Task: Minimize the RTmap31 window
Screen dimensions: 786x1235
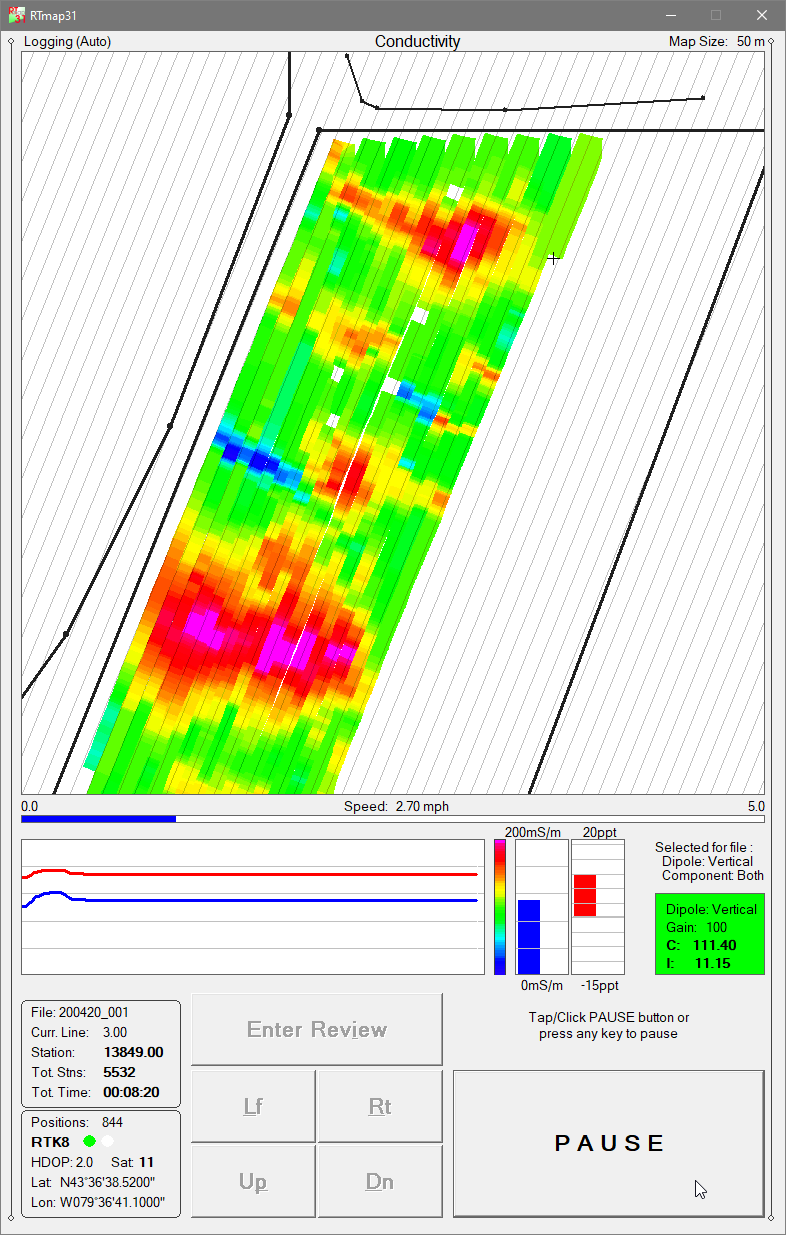Action: pos(670,15)
